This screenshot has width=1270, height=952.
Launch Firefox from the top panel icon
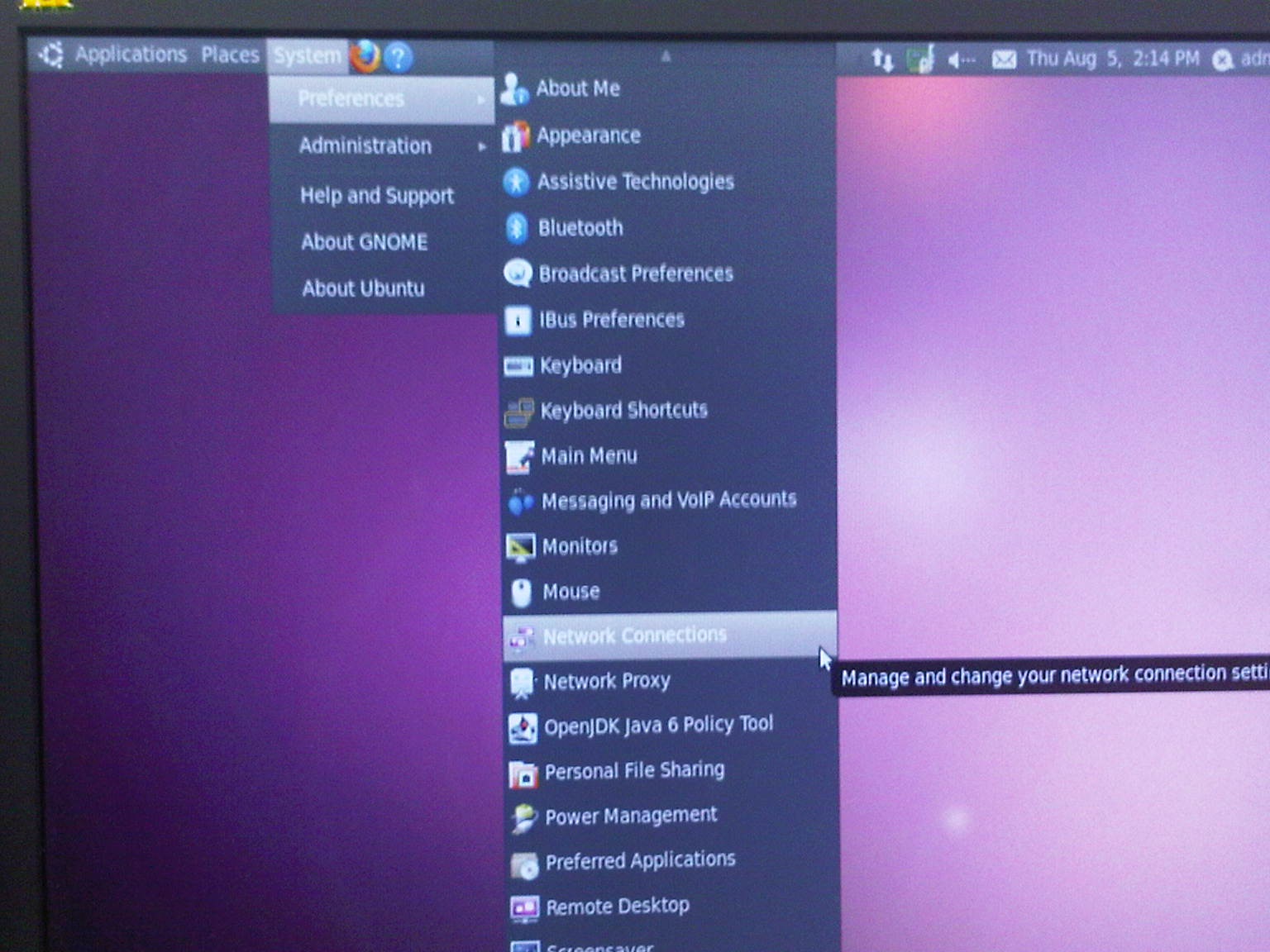(365, 56)
